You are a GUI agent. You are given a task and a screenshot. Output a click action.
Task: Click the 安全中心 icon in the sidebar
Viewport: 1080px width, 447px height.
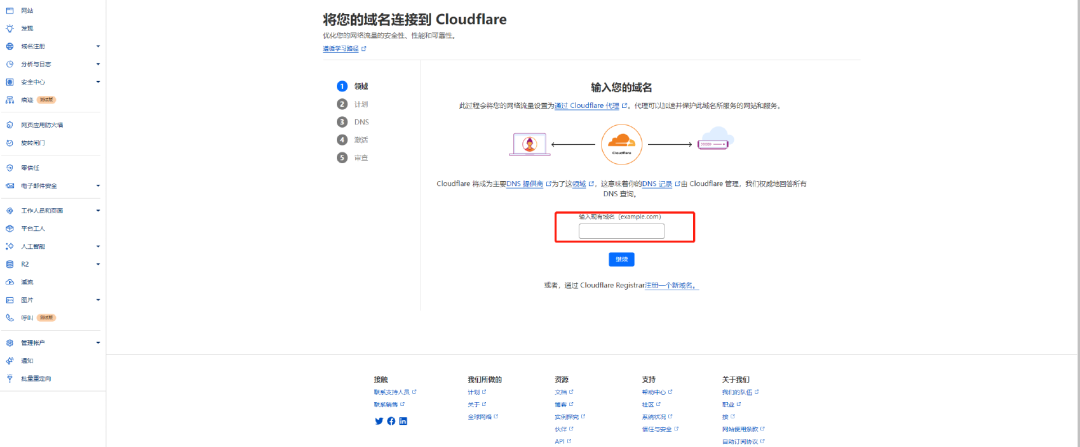click(10, 82)
